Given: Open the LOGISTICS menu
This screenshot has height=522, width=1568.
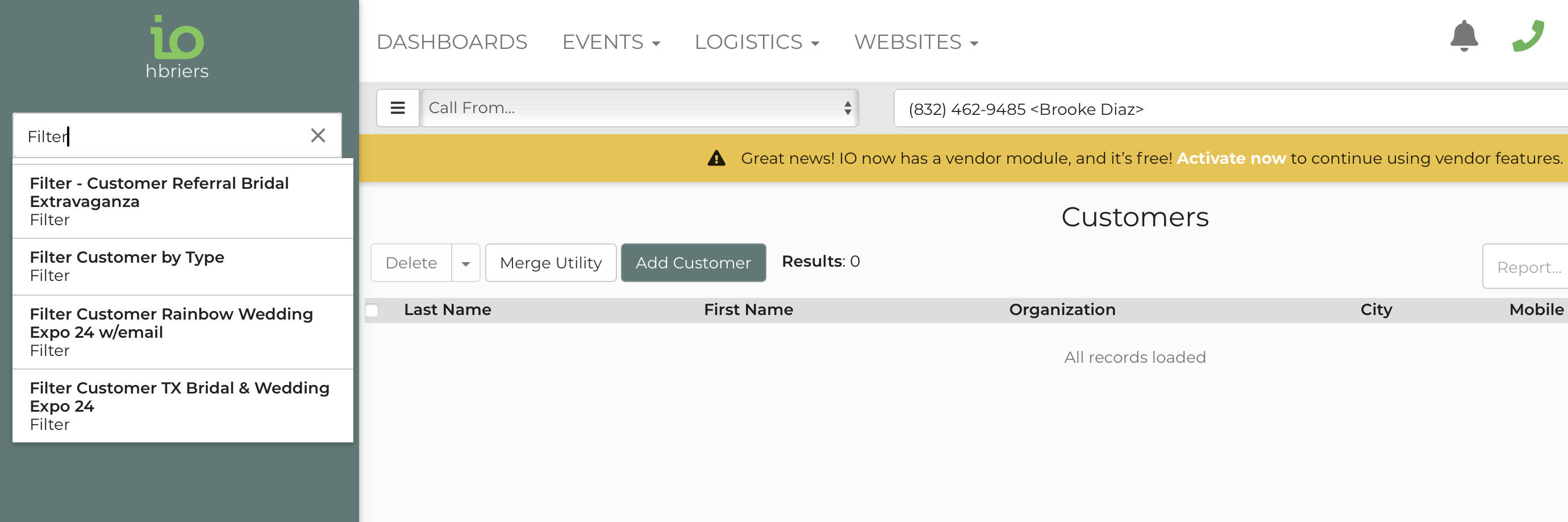Looking at the screenshot, I should coord(757,42).
